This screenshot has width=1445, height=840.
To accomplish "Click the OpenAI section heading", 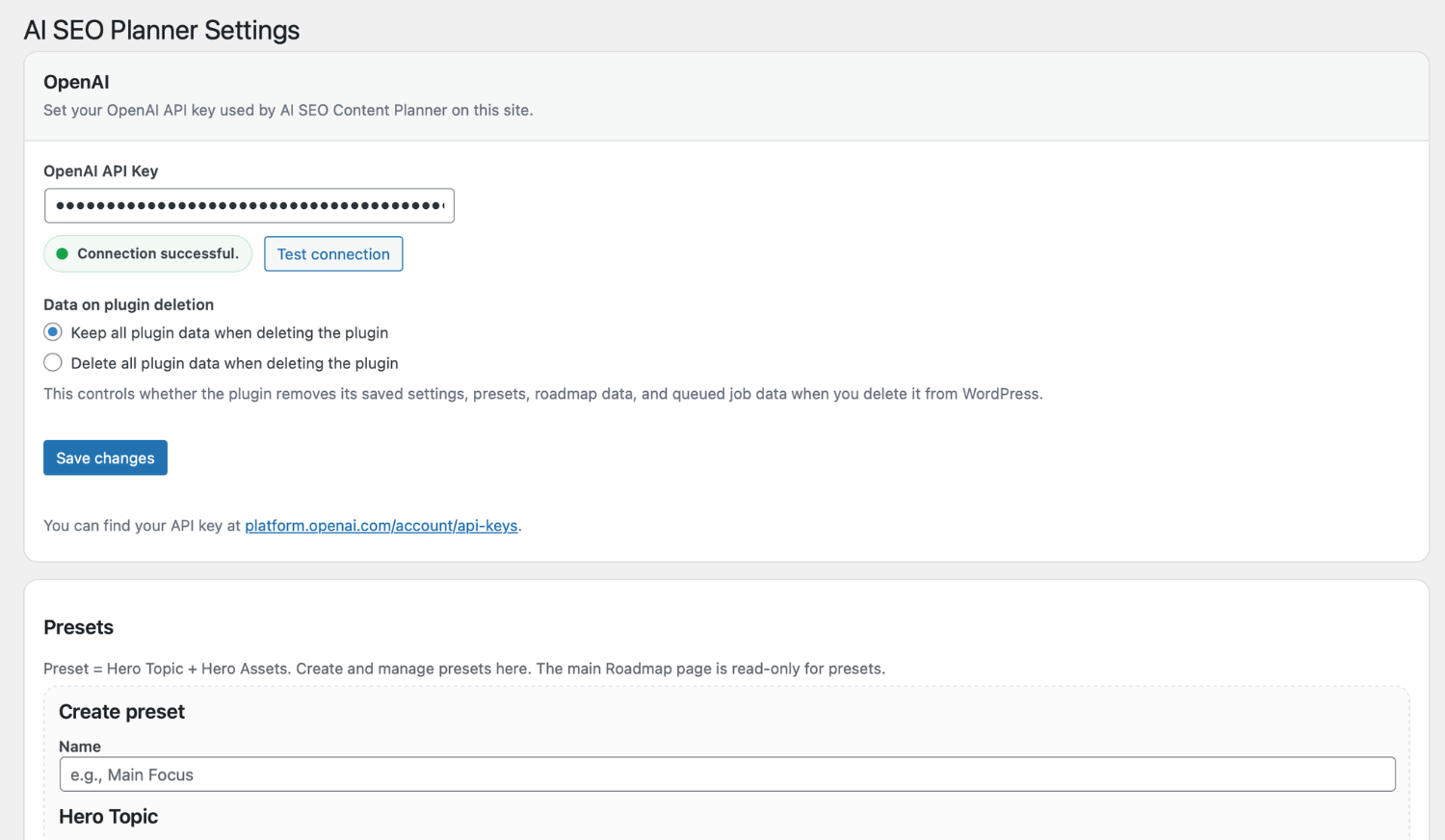I will [x=76, y=83].
